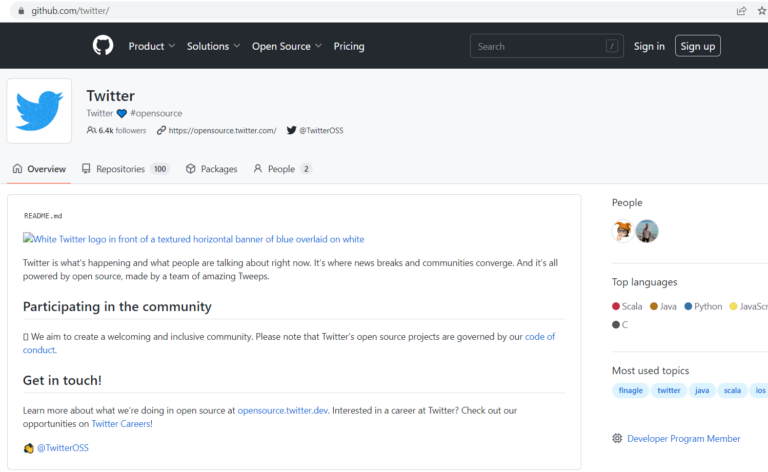768x472 pixels.
Task: Select the scala topic tag
Action: point(732,390)
